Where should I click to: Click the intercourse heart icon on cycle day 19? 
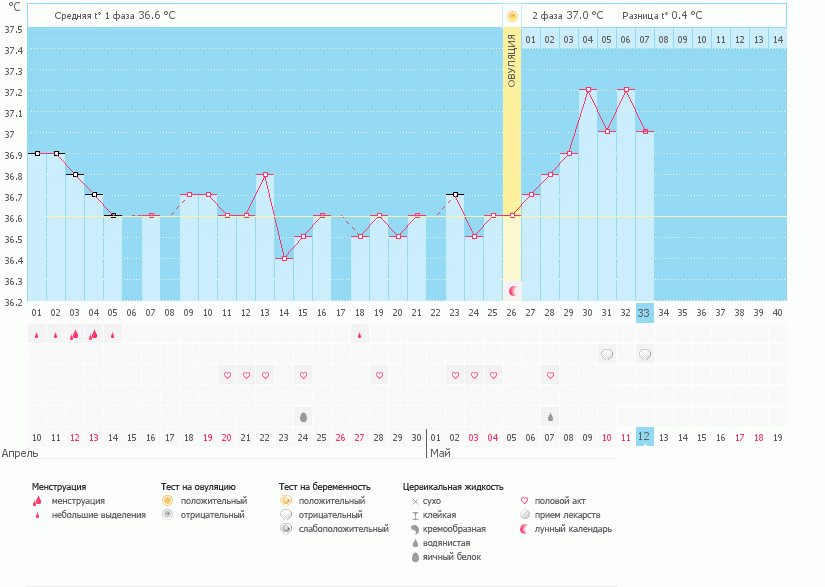379,375
